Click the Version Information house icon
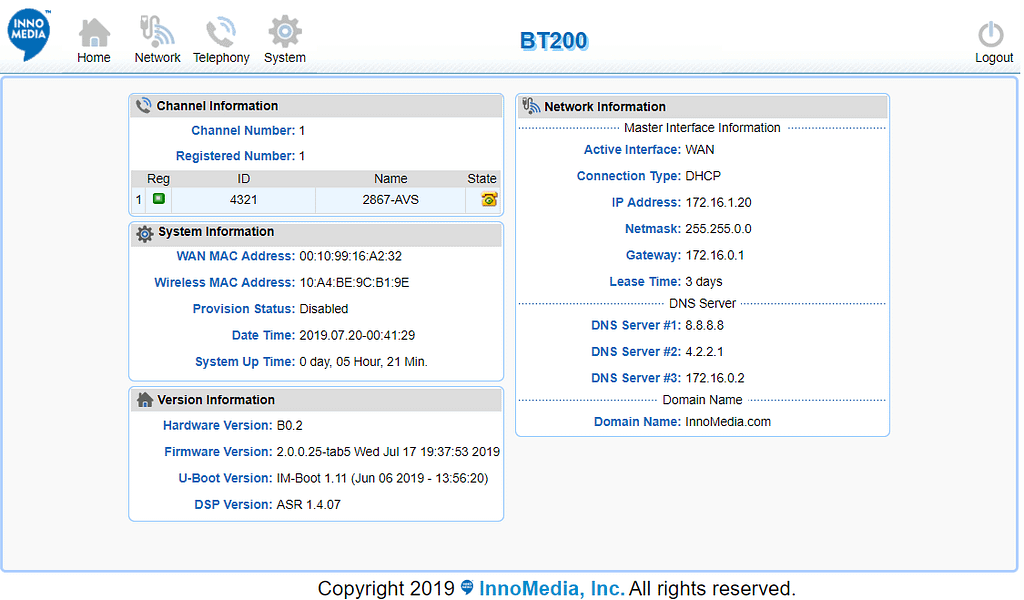Screen dimensions: 1024x600 [144, 400]
